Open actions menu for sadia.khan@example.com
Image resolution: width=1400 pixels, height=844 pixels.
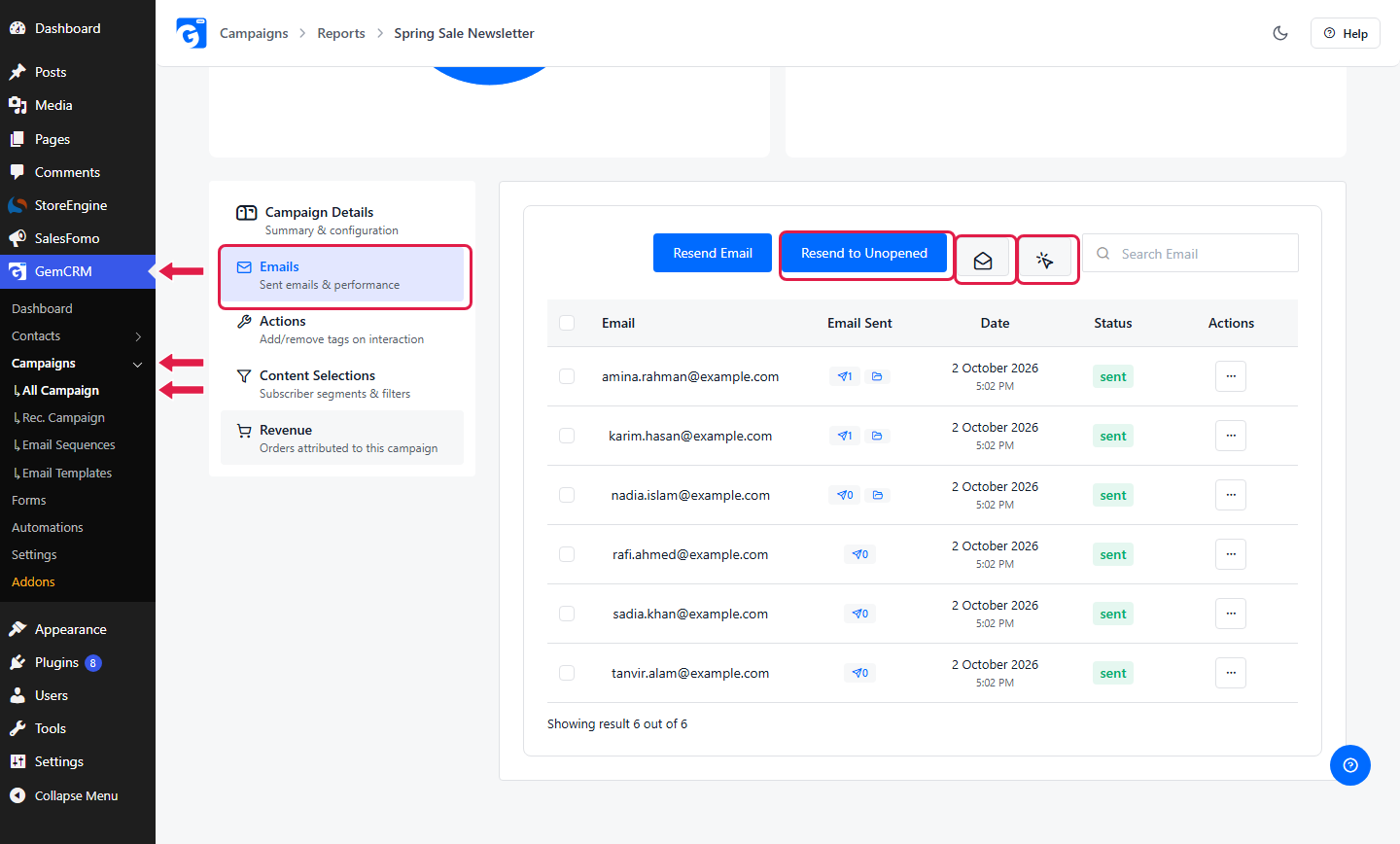[x=1231, y=614]
